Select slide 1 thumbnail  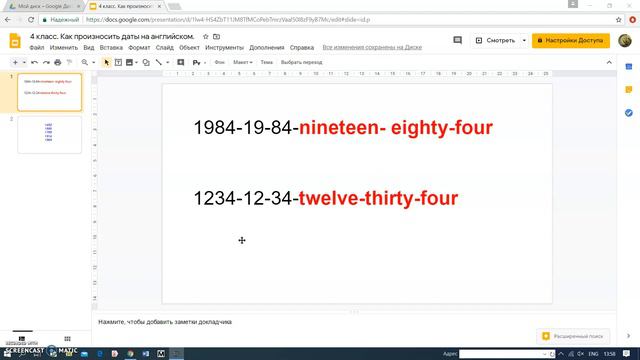[49, 92]
